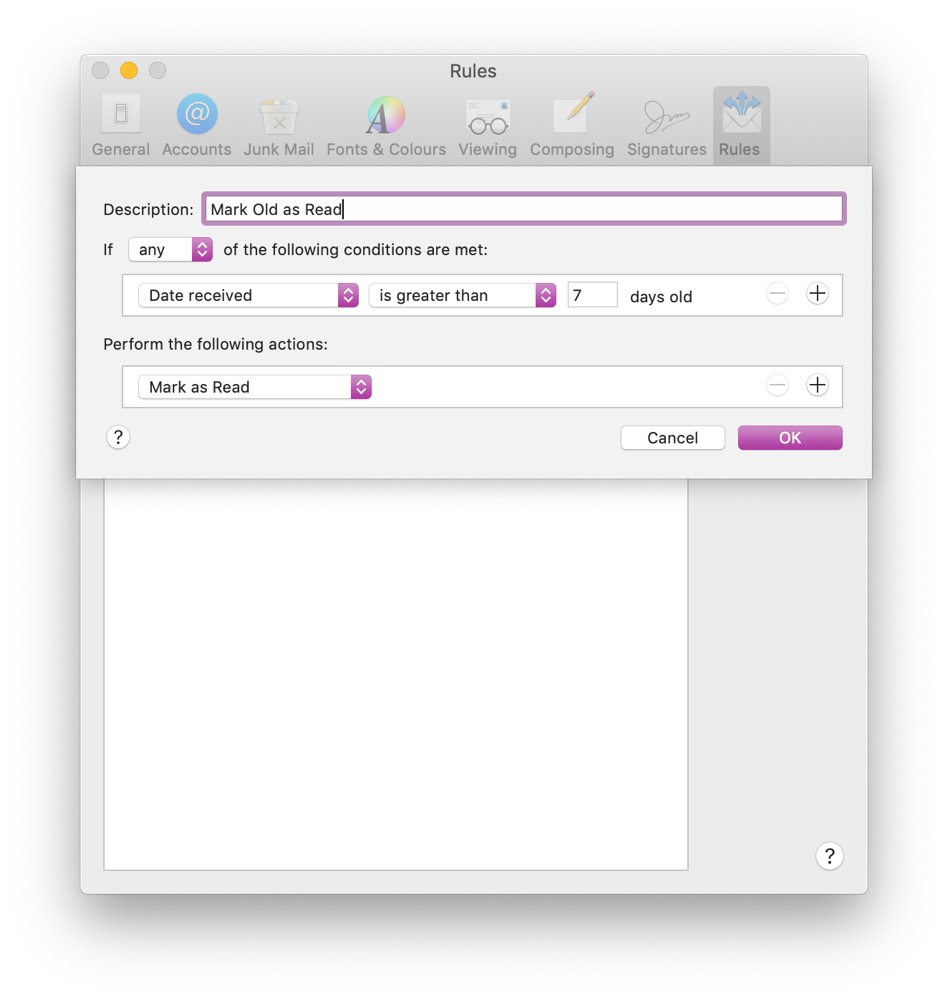
Task: Open the Date received criteria dropdown
Action: (x=248, y=295)
